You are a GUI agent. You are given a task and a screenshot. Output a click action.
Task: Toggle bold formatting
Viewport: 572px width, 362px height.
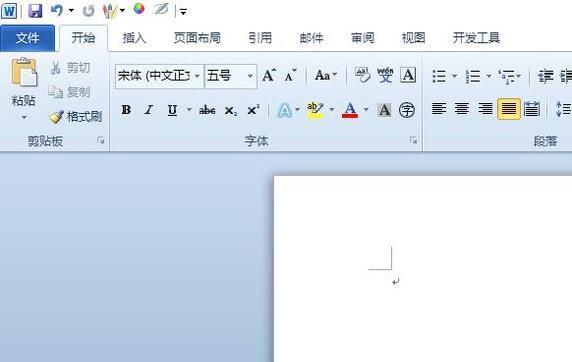126,109
